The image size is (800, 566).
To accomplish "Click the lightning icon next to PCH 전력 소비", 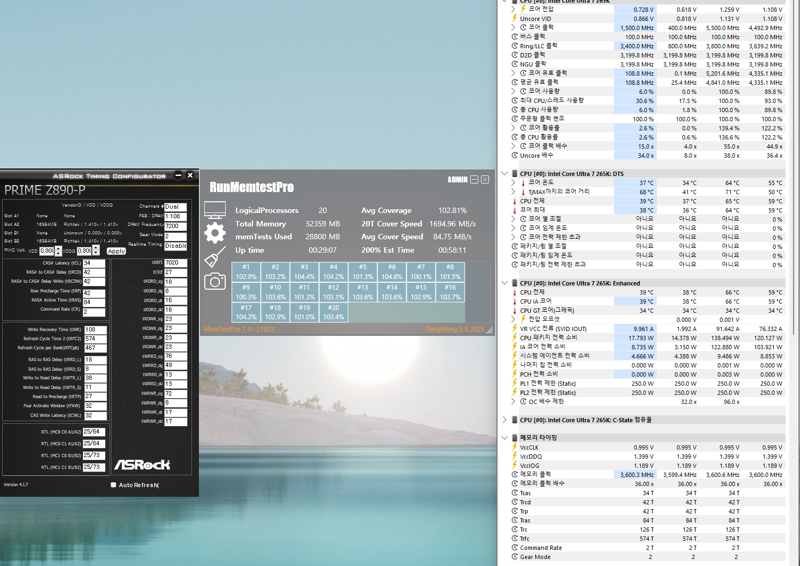I will 515,374.
